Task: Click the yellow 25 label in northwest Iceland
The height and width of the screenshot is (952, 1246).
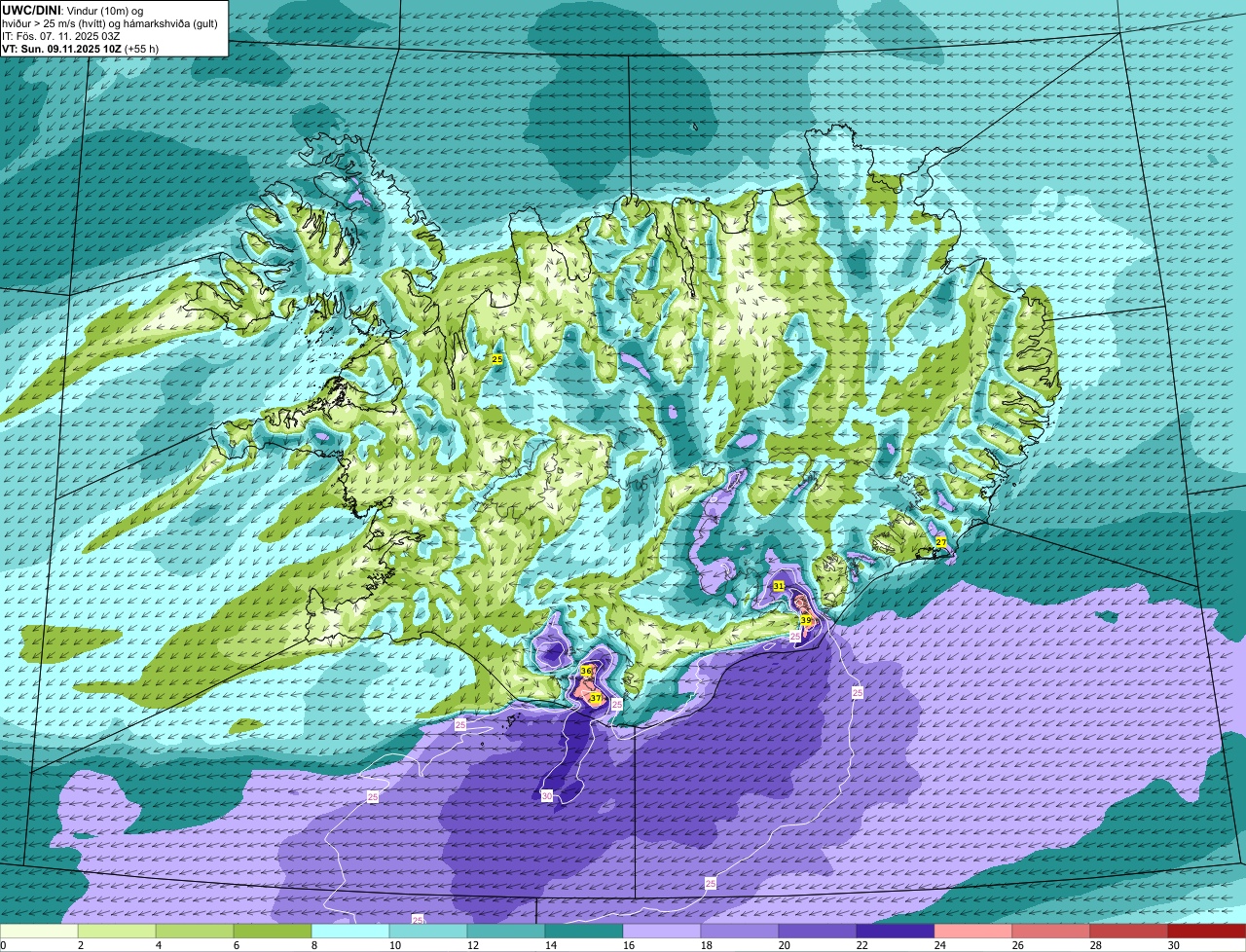Action: [x=496, y=359]
